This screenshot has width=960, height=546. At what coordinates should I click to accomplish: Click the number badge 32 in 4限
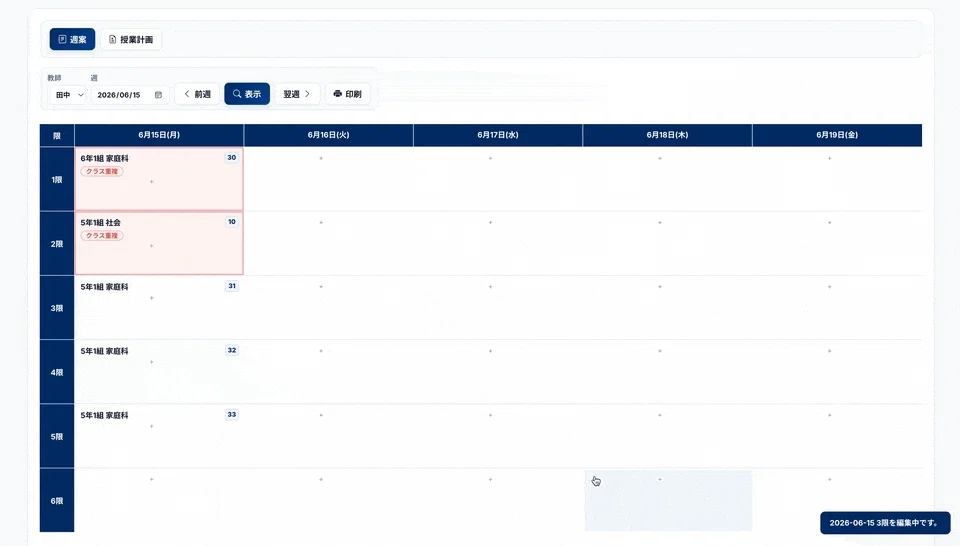pyautogui.click(x=231, y=350)
